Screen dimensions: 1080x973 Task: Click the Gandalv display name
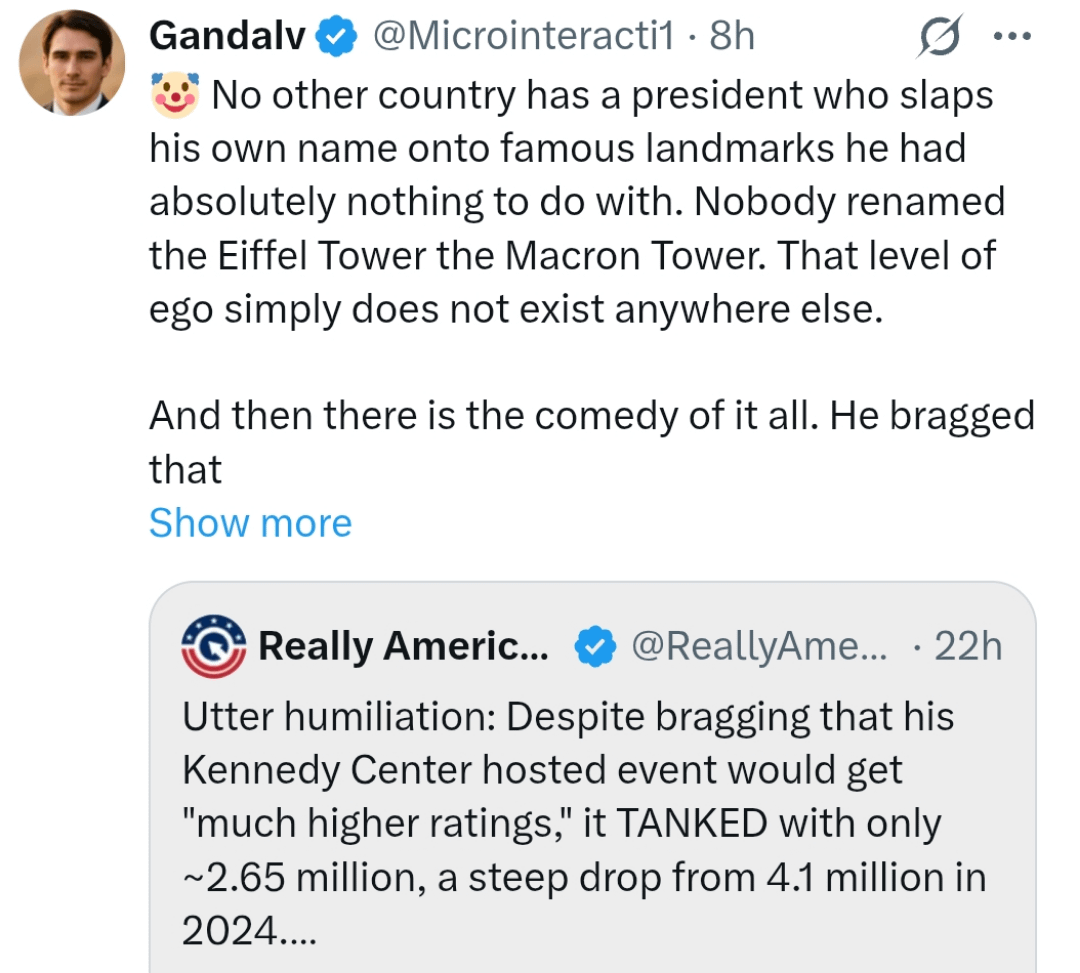tap(228, 37)
